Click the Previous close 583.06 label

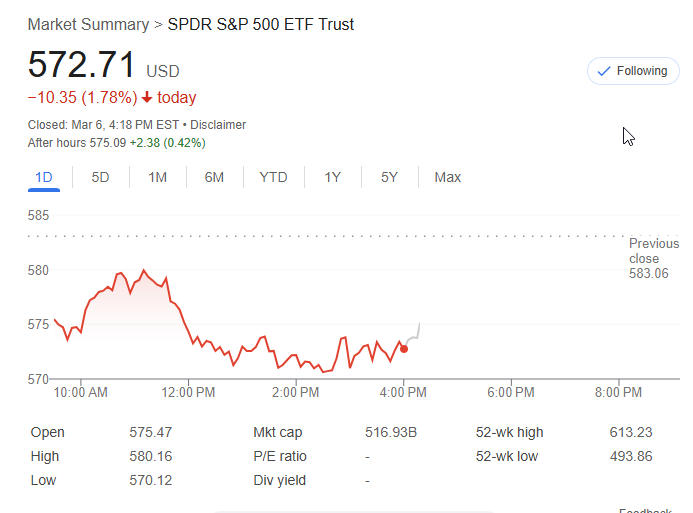[653, 258]
